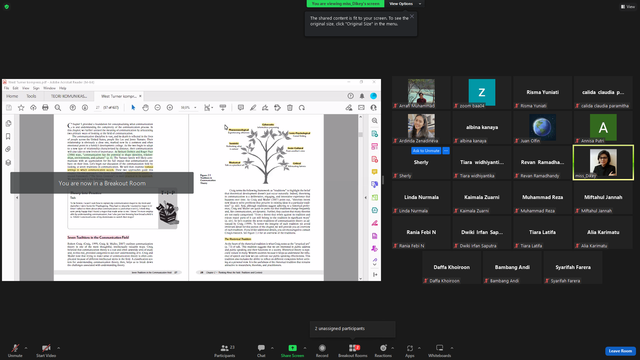Click the star bookmark icon in Acrobat toolbar
This screenshot has width=640, height=360.
click(x=21, y=108)
